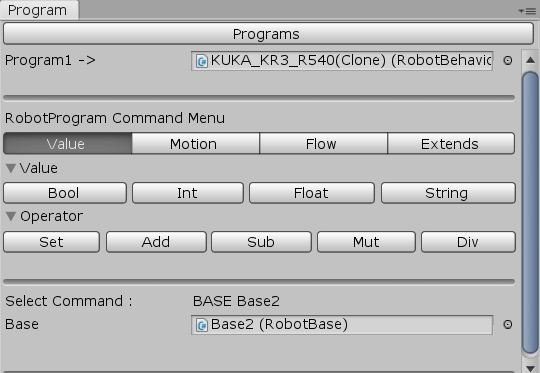Collapse the Value foldout
This screenshot has width=540, height=373.
pyautogui.click(x=11, y=168)
